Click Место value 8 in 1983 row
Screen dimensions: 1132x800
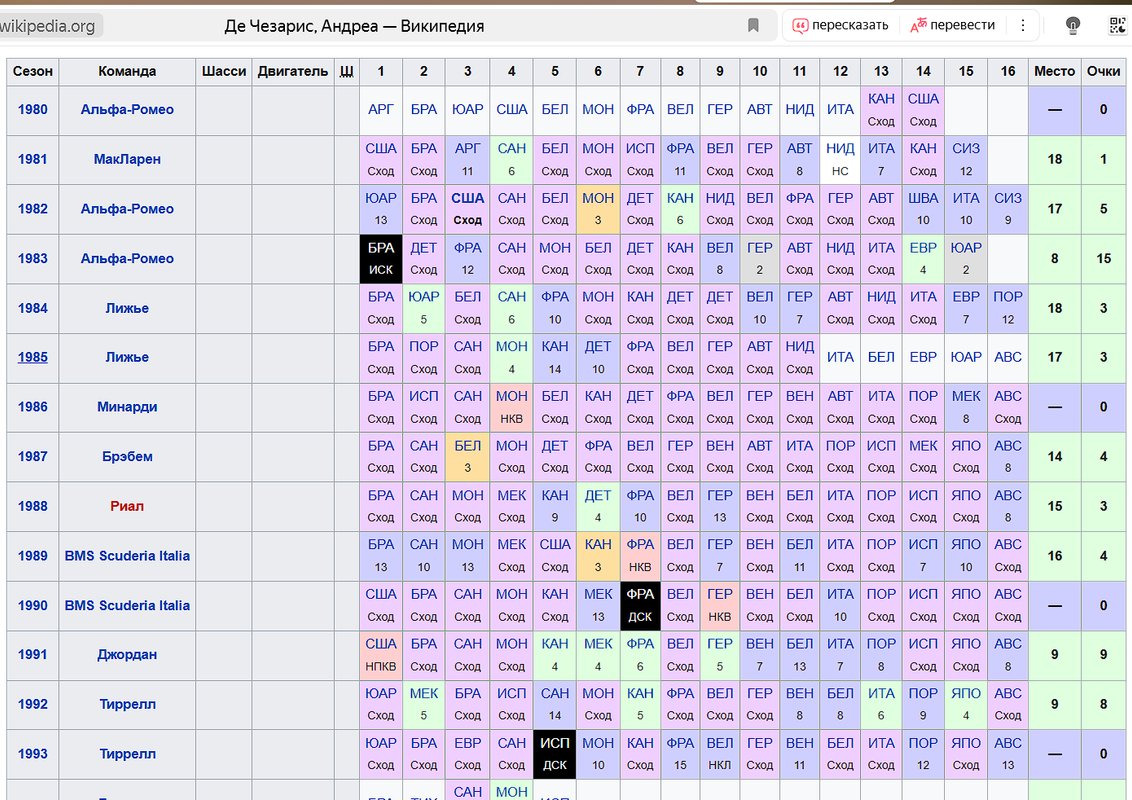click(1054, 258)
